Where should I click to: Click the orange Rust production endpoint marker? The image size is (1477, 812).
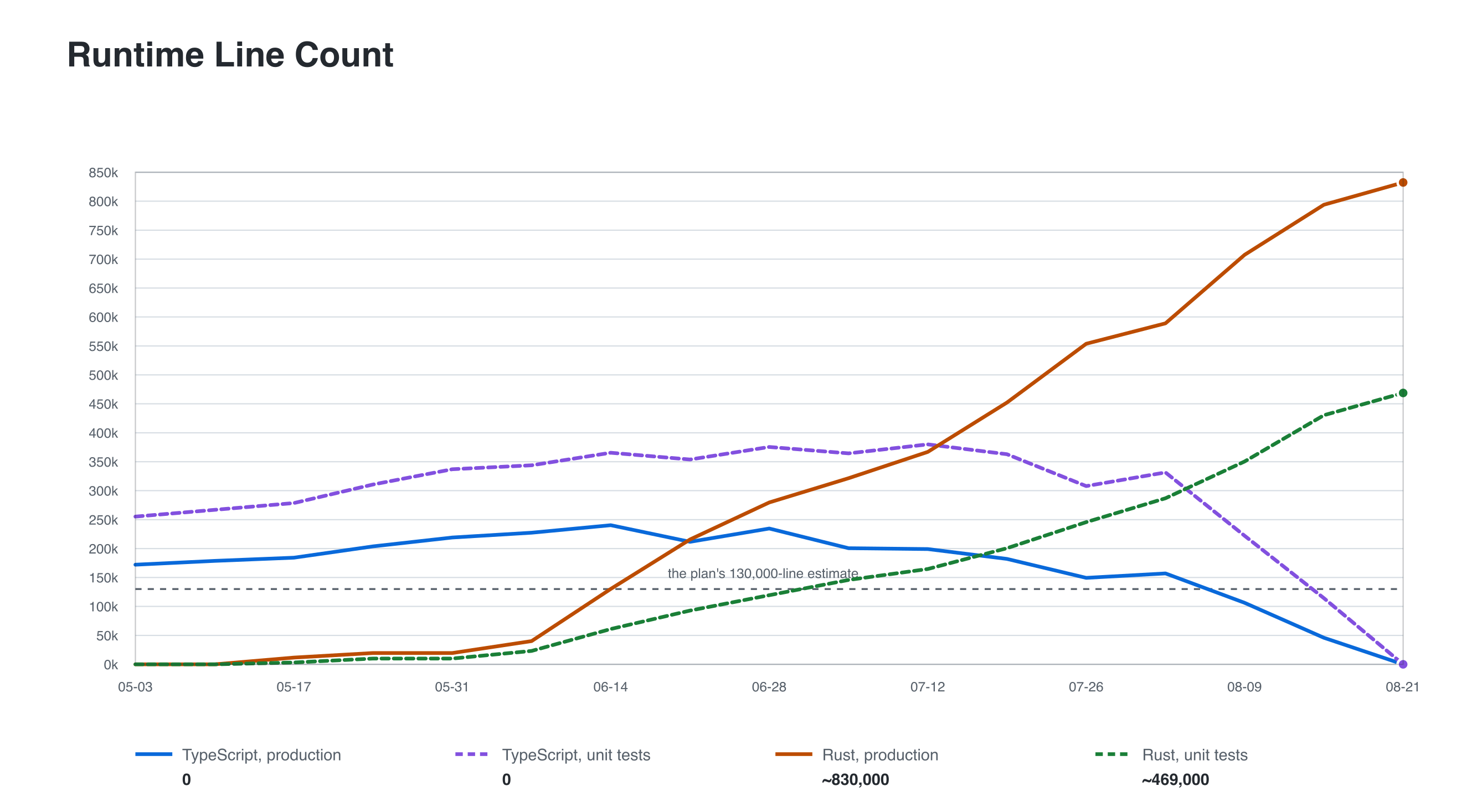coord(1402,182)
